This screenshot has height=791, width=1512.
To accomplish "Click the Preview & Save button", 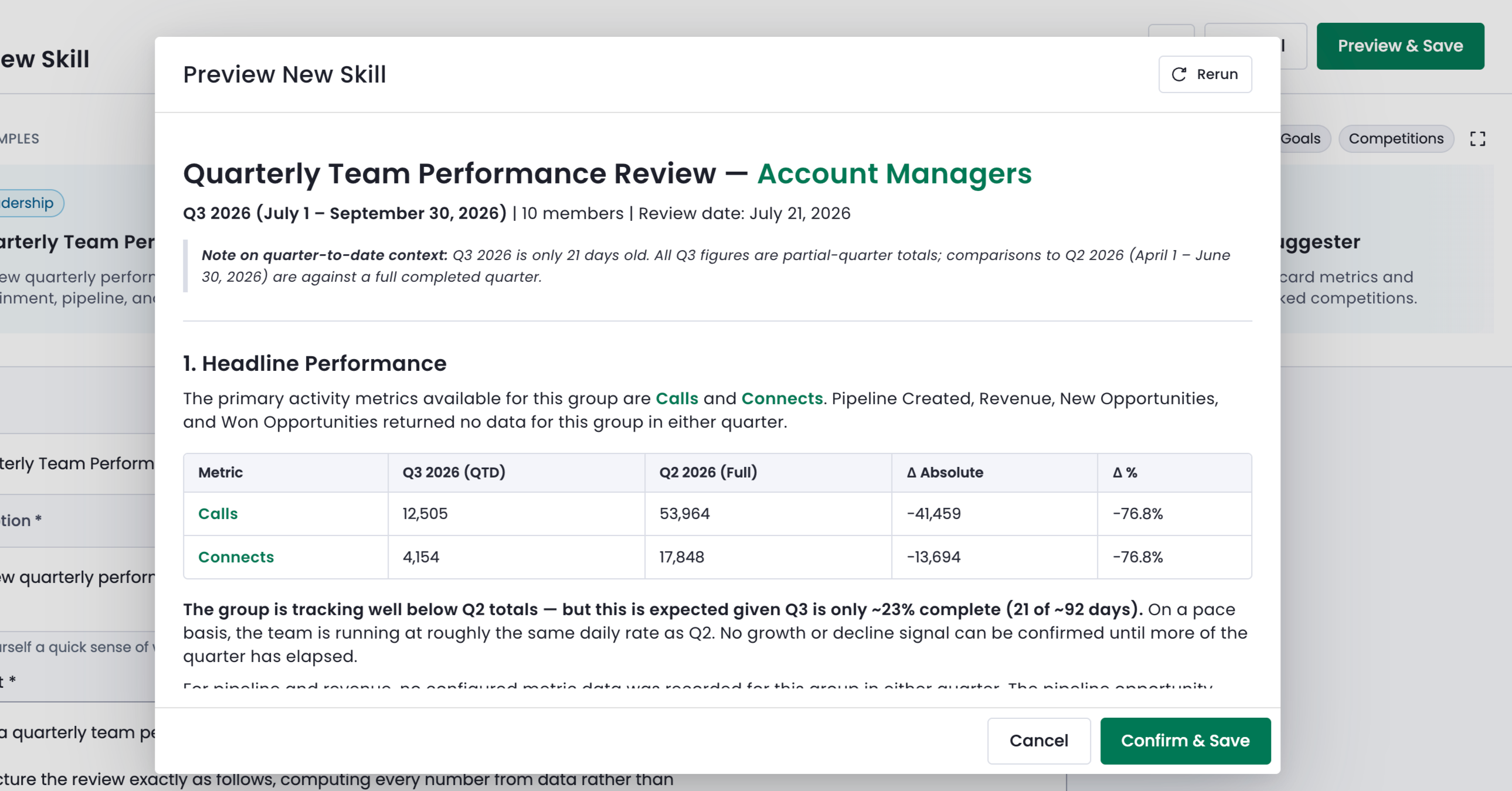I will tap(1400, 46).
